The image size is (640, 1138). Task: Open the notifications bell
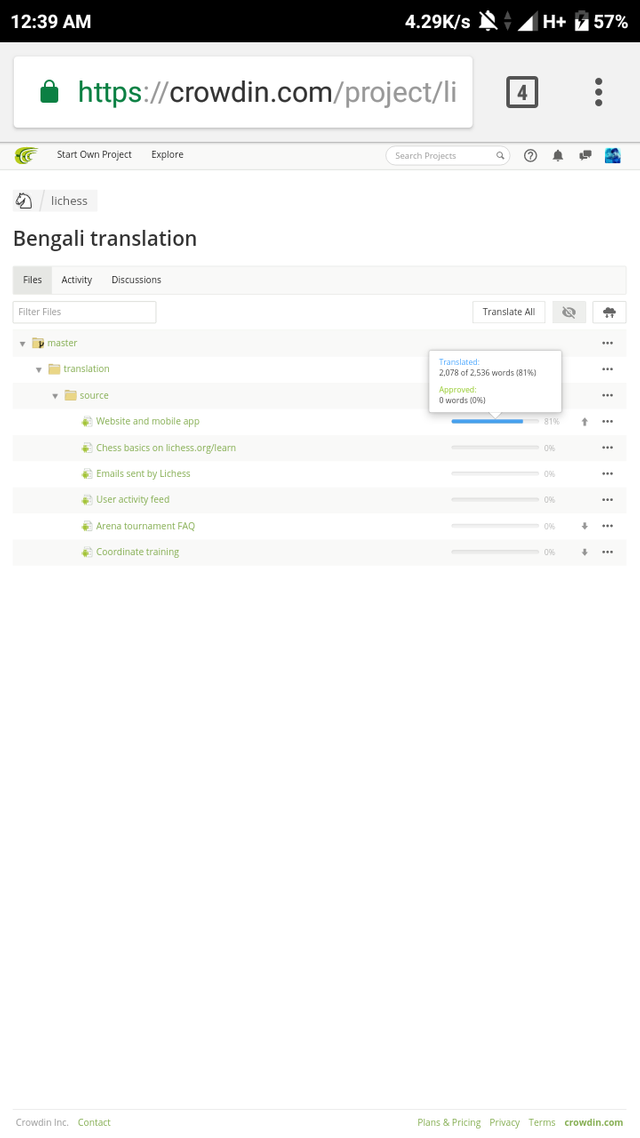click(558, 155)
